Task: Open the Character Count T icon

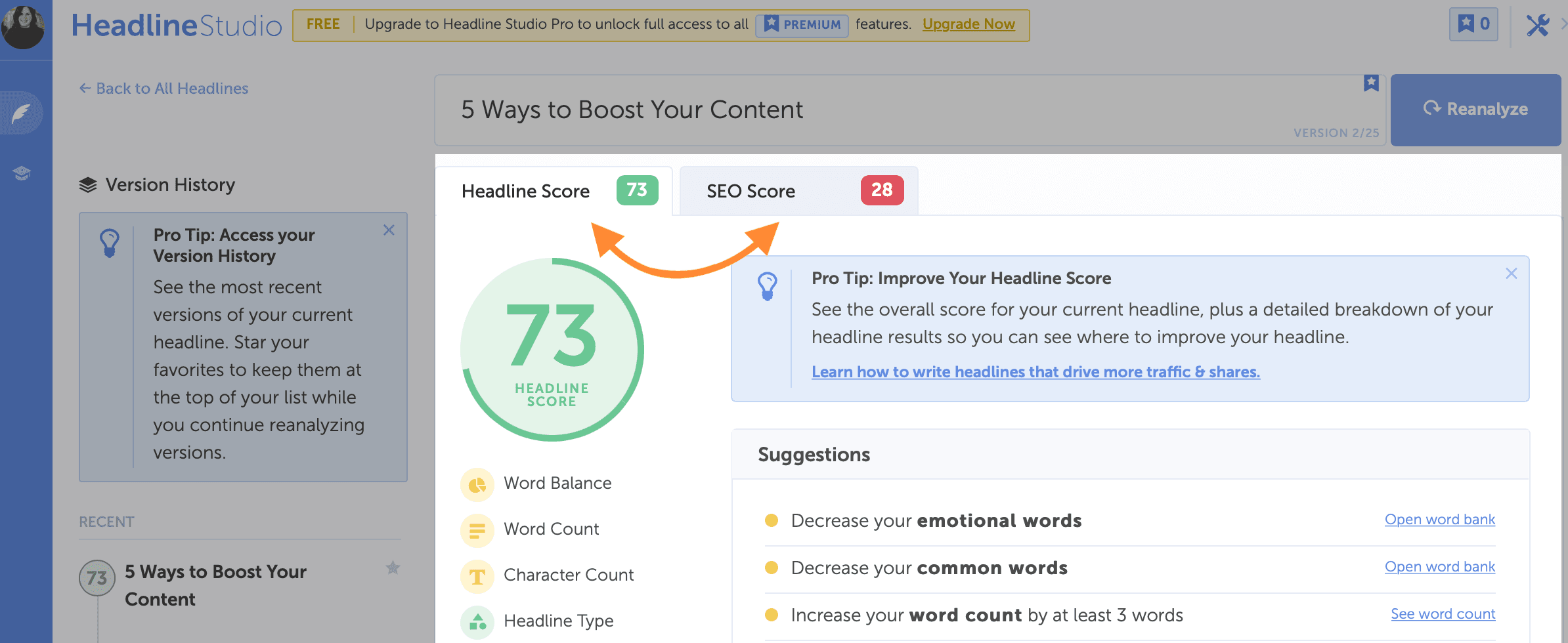Action: [x=477, y=576]
